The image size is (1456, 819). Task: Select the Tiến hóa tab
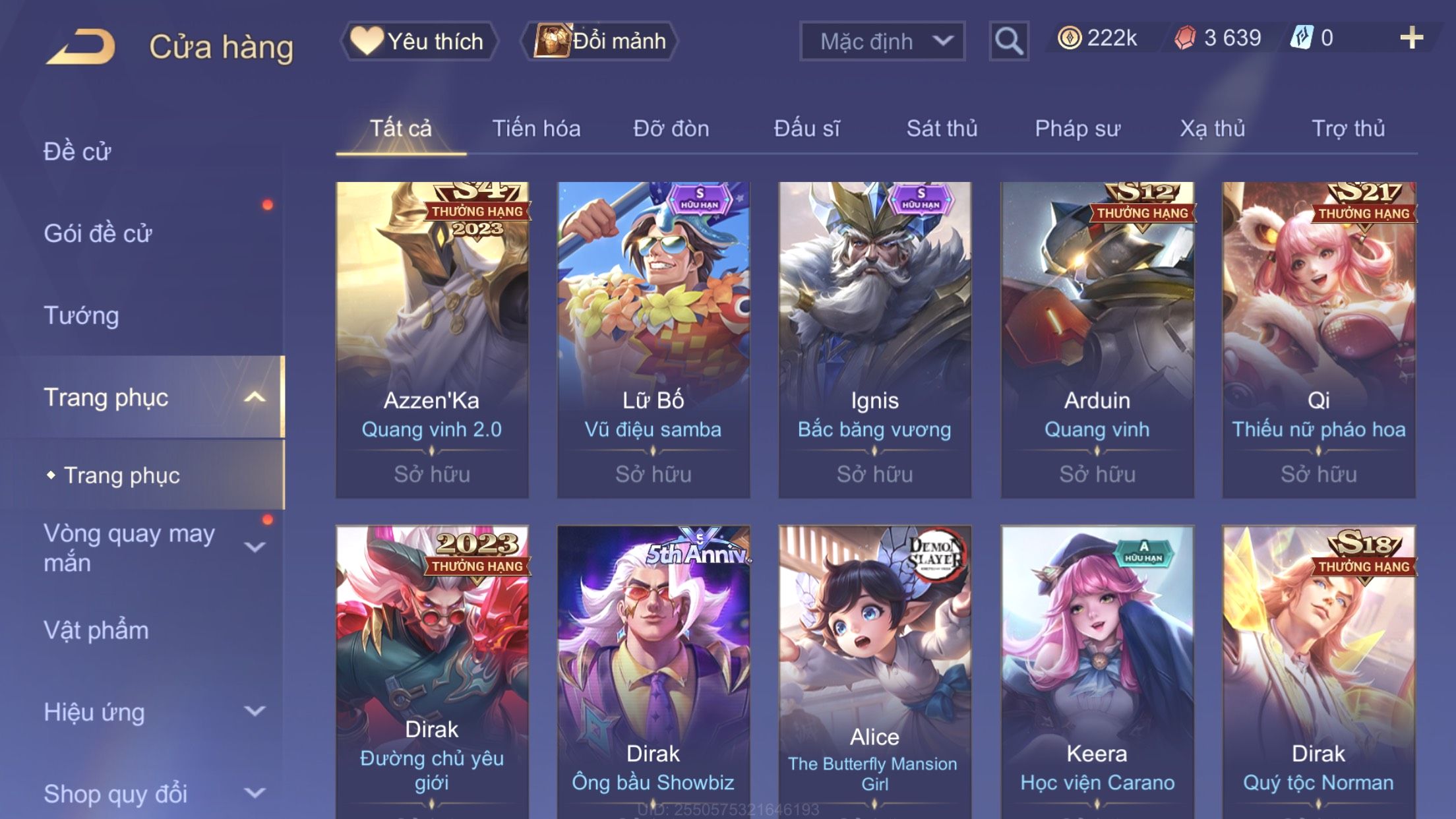536,128
